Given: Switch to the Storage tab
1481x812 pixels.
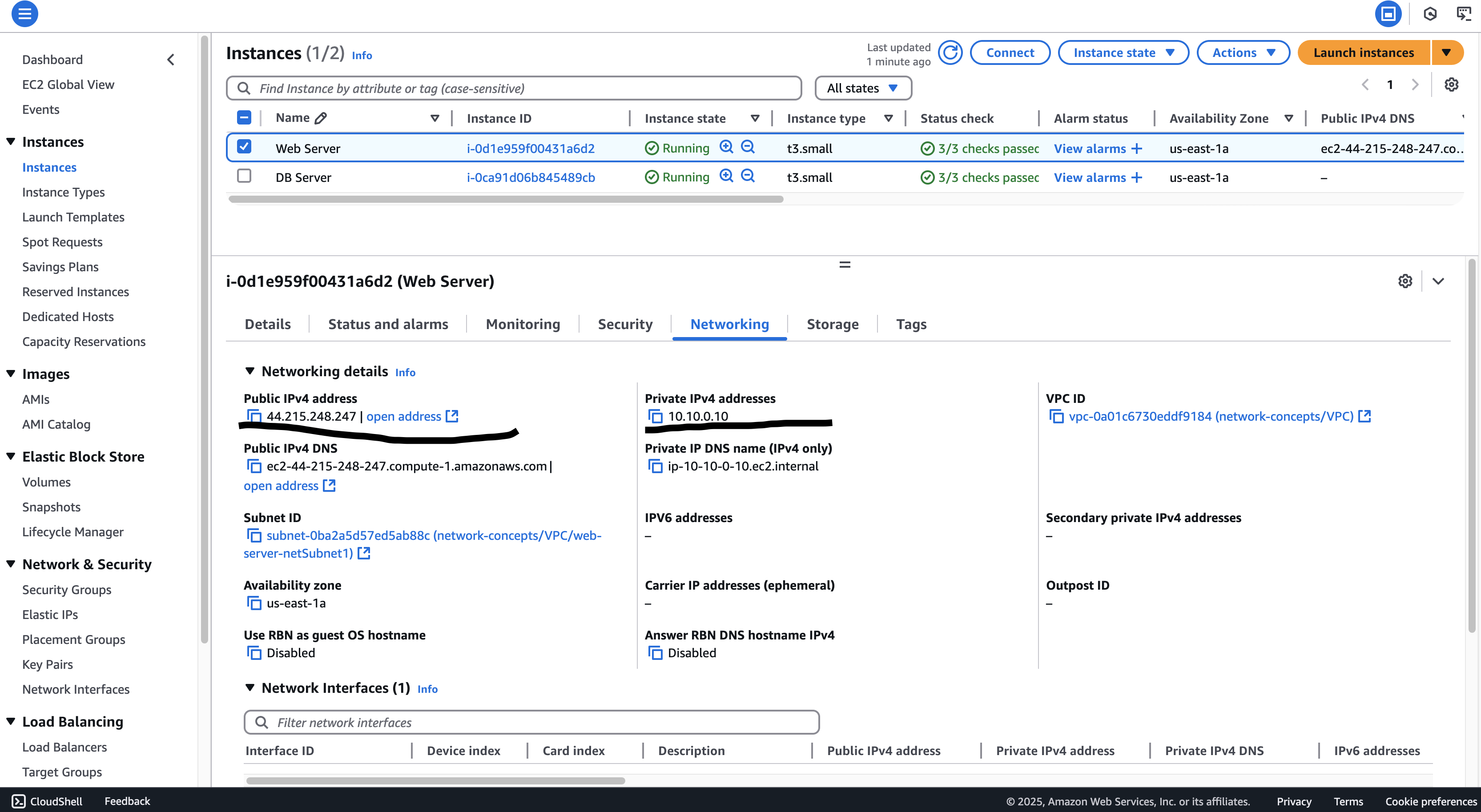Looking at the screenshot, I should click(x=833, y=324).
